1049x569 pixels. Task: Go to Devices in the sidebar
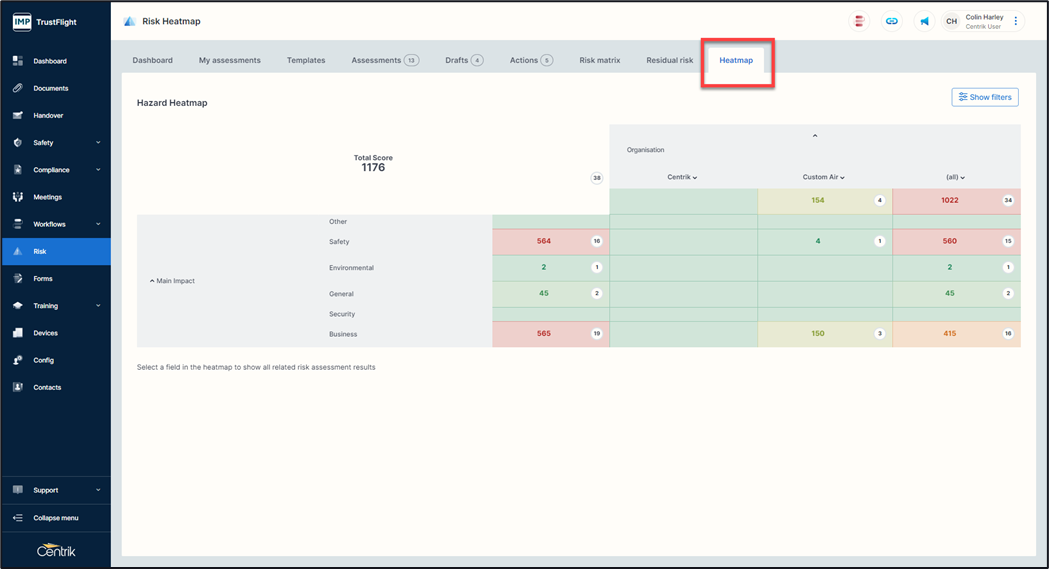pyautogui.click(x=45, y=333)
